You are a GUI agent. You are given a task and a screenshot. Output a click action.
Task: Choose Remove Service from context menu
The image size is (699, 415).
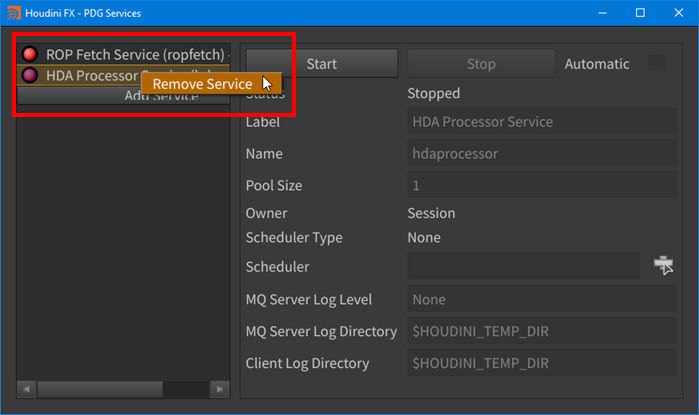tap(202, 84)
